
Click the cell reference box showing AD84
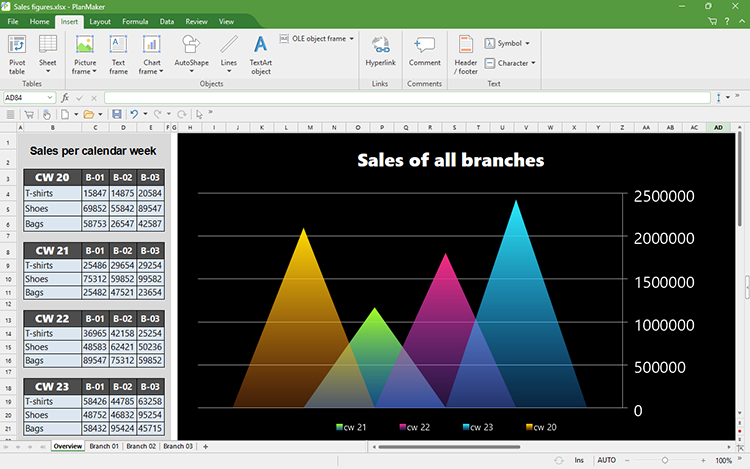(x=26, y=97)
